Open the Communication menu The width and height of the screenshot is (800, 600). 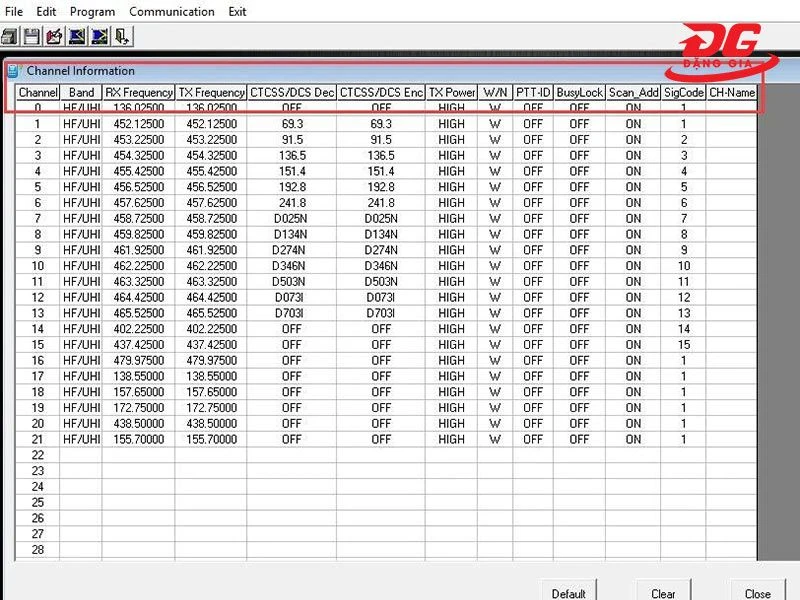[x=171, y=12]
